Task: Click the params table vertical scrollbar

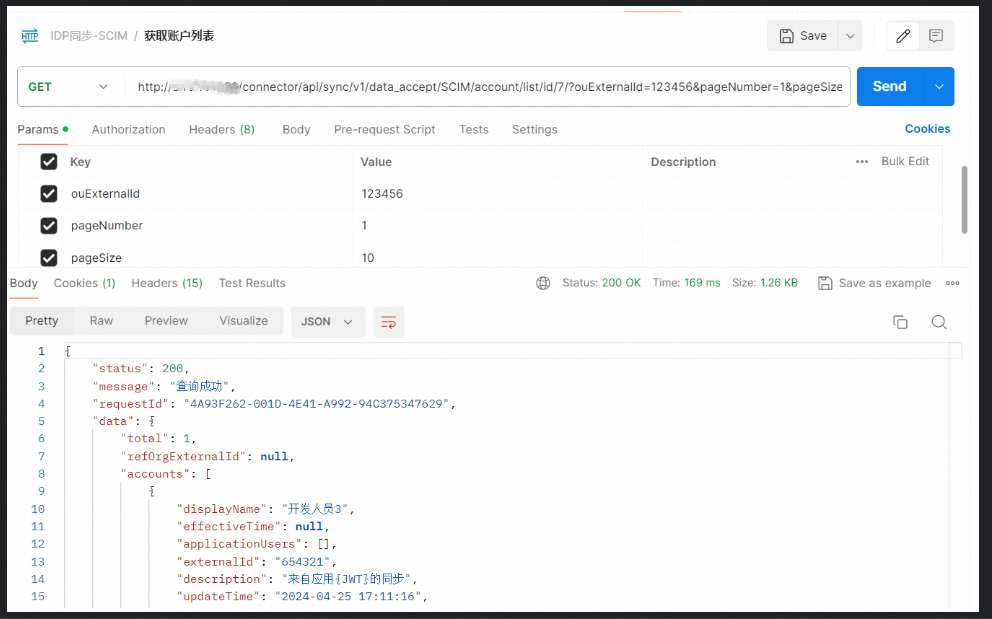Action: [x=964, y=200]
